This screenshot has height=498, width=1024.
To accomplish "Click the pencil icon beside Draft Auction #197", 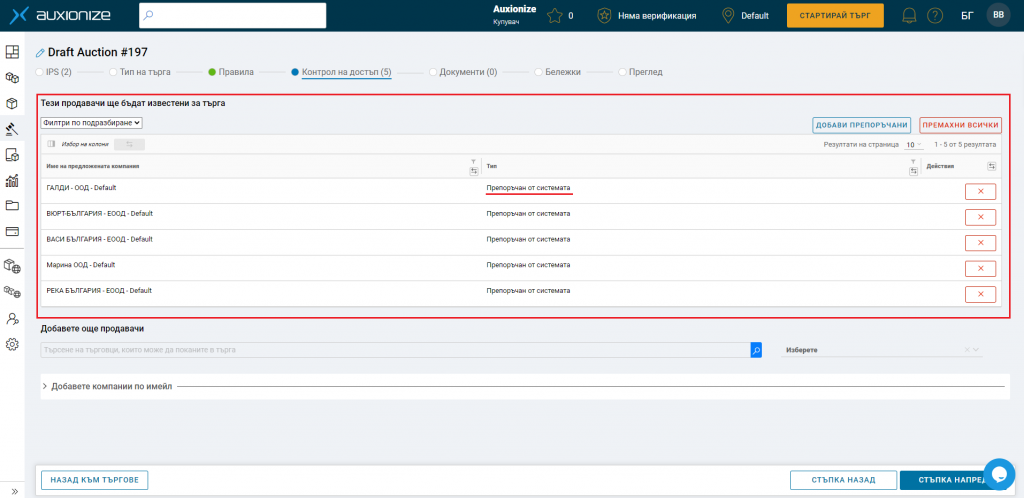I will tap(40, 52).
